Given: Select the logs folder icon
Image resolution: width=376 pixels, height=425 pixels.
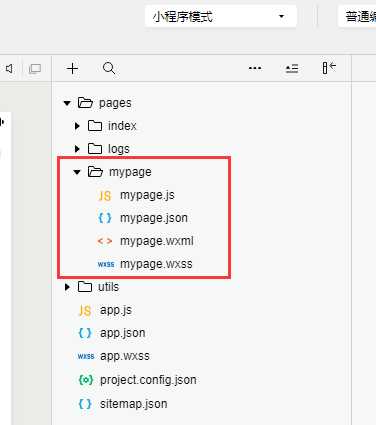Looking at the screenshot, I should click(95, 149).
